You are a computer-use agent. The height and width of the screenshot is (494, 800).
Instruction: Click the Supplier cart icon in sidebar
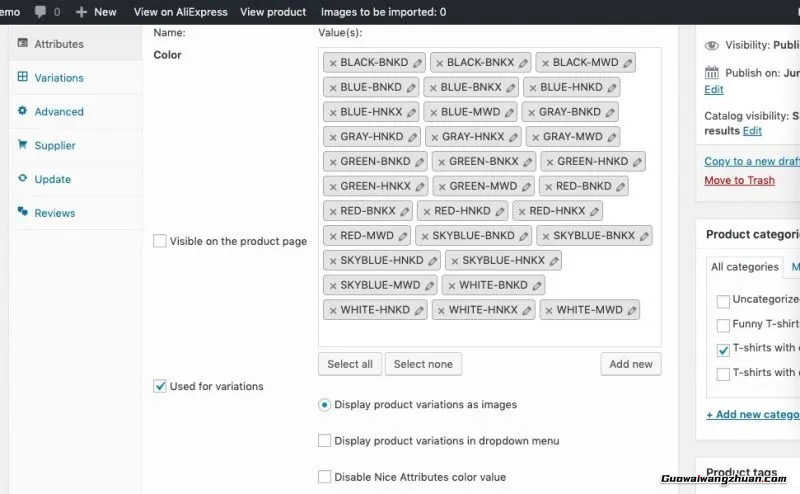click(x=23, y=145)
